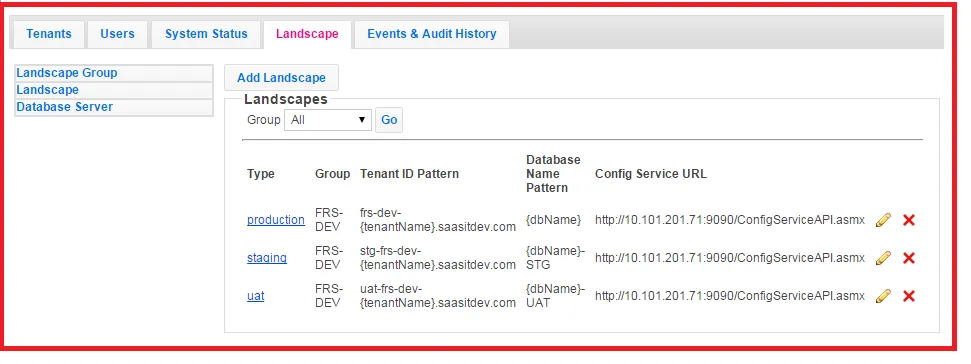Click the Config Service URL header
Image resolution: width=971 pixels, height=364 pixels.
pos(651,174)
